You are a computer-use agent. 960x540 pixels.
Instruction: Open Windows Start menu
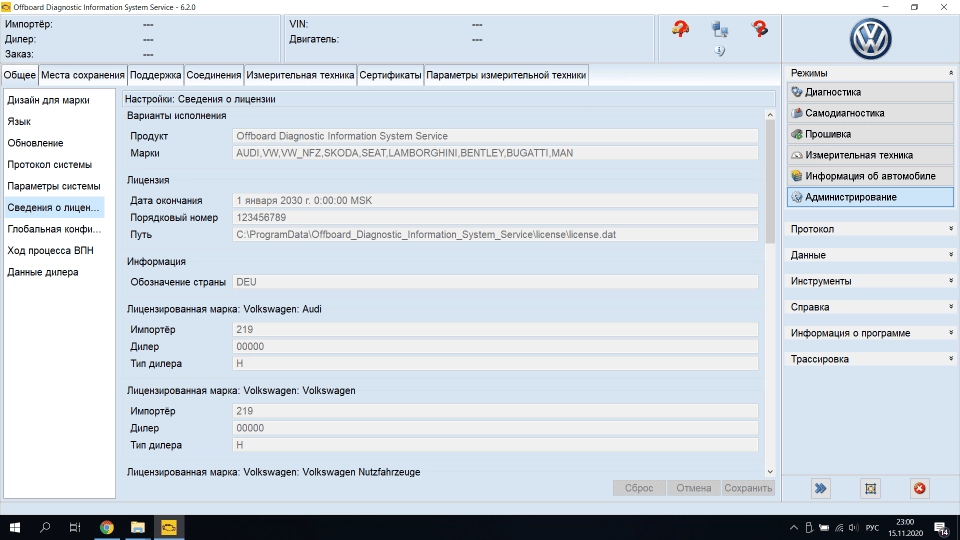[15, 527]
